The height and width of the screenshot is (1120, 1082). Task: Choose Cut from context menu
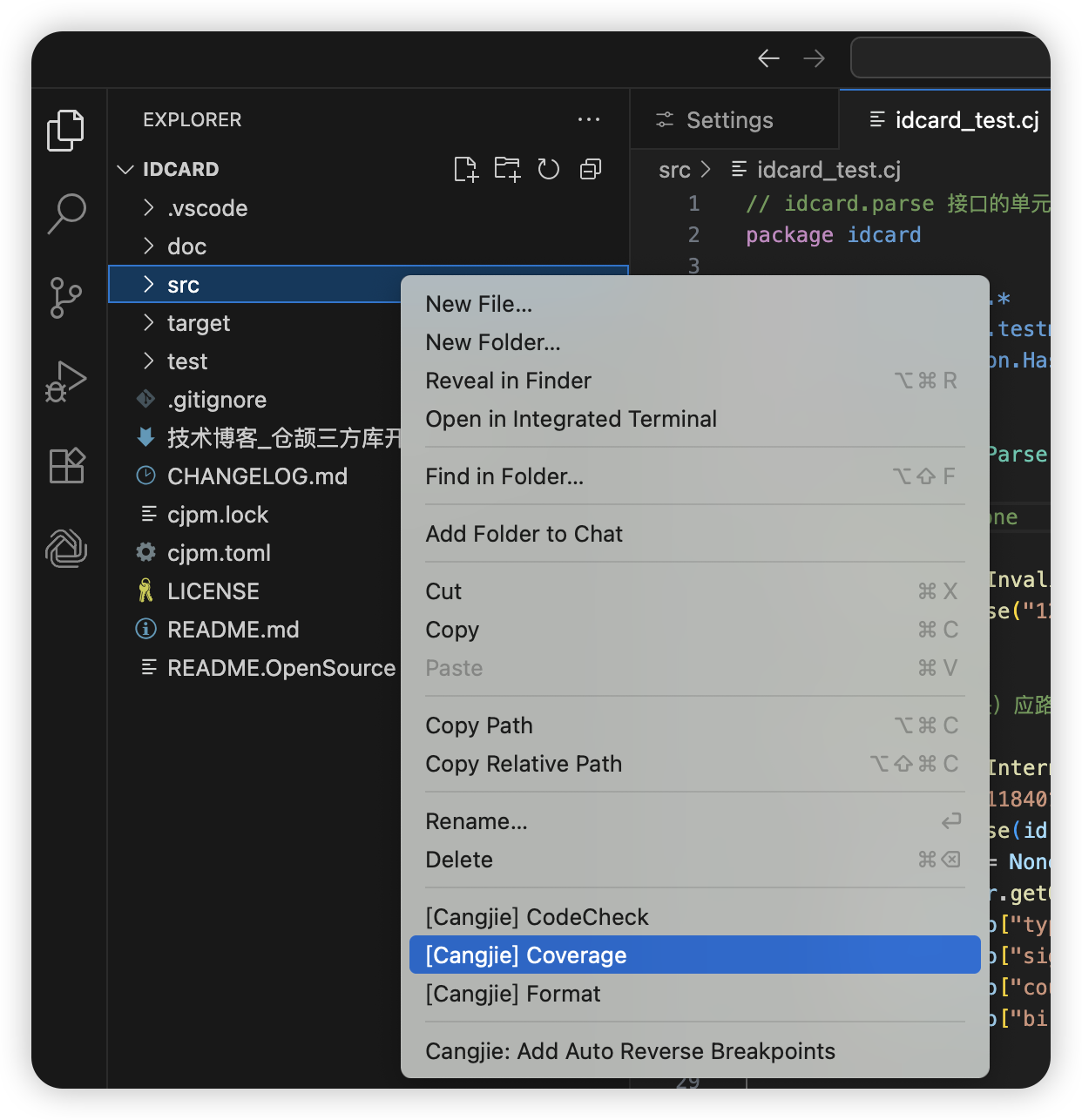tap(695, 591)
